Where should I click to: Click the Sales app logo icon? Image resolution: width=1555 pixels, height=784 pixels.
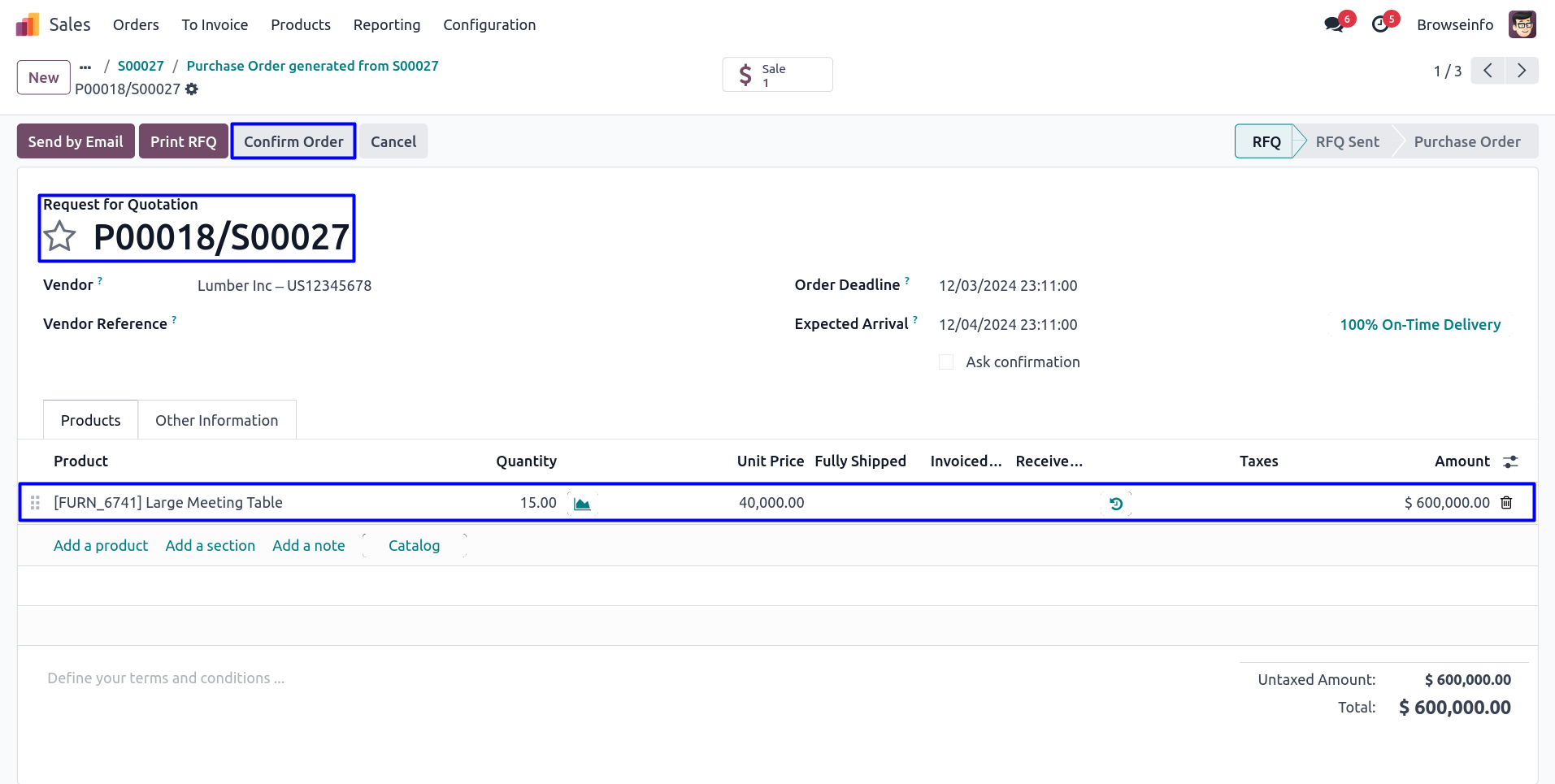pyautogui.click(x=28, y=24)
